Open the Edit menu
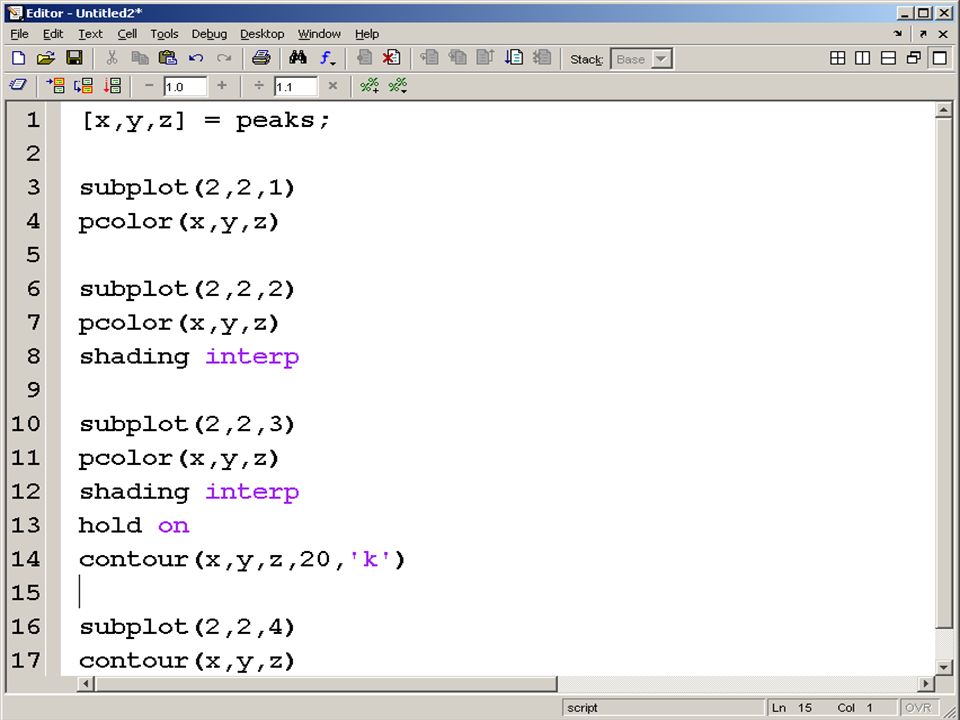The image size is (960, 720). (x=53, y=34)
